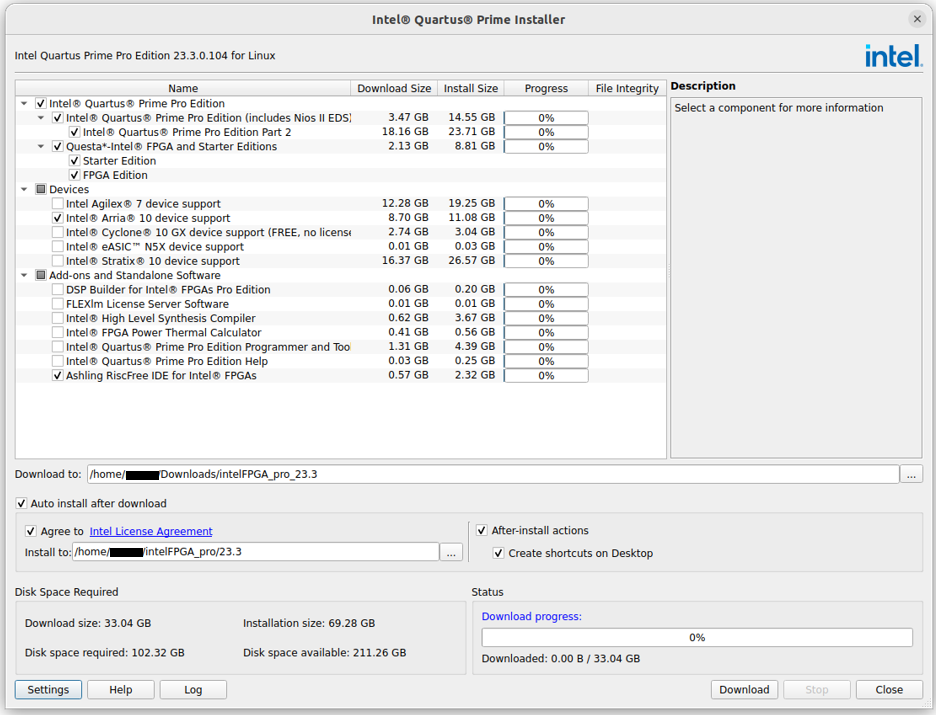Enable Cyclone 10 GX device support

pos(57,232)
